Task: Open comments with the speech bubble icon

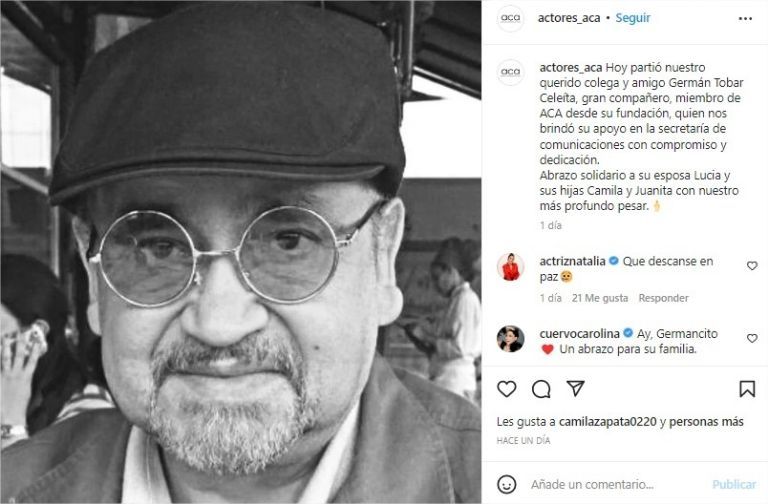Action: pyautogui.click(x=541, y=389)
